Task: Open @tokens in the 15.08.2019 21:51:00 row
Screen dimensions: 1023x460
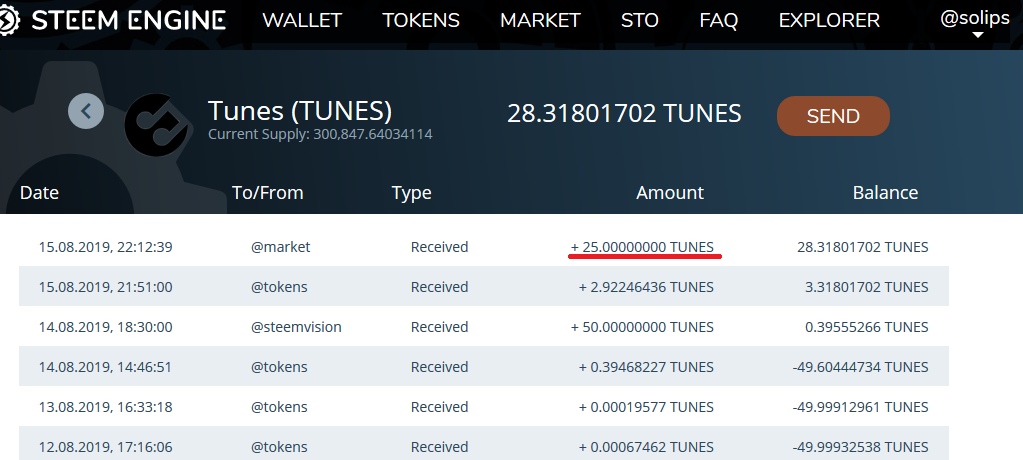Action: point(279,287)
